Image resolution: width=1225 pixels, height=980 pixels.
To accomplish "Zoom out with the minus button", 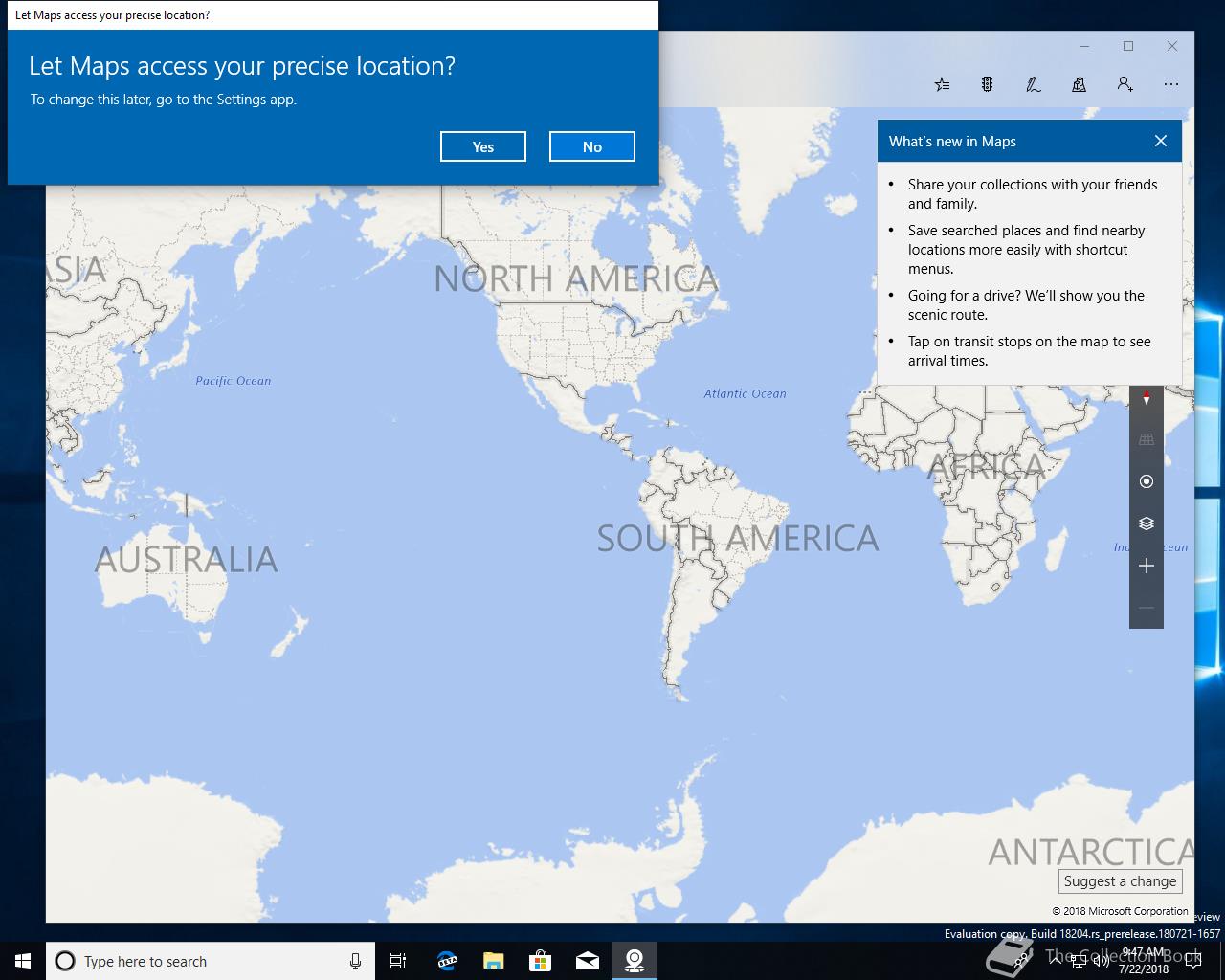I will tap(1147, 608).
